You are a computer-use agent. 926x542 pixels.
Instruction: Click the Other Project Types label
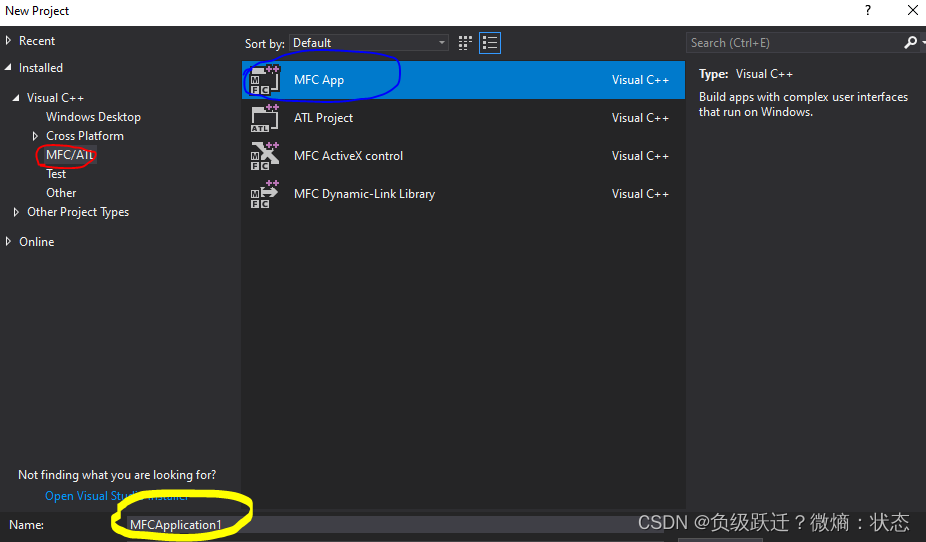point(78,212)
